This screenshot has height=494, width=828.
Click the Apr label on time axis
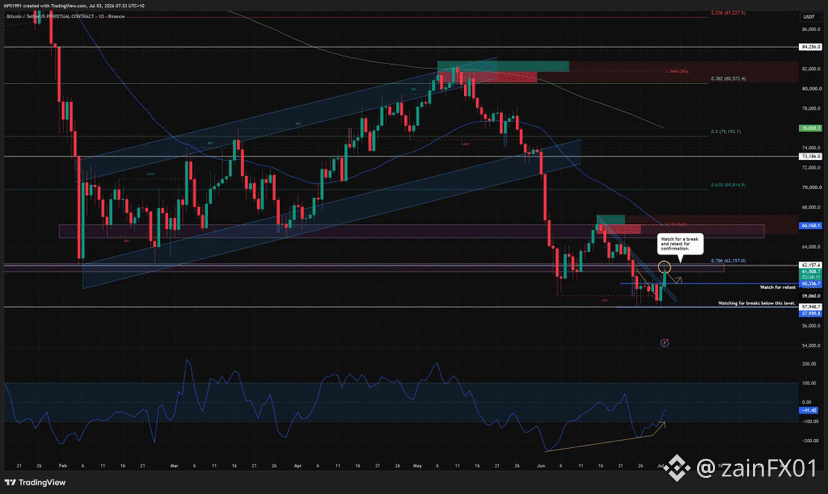click(297, 466)
